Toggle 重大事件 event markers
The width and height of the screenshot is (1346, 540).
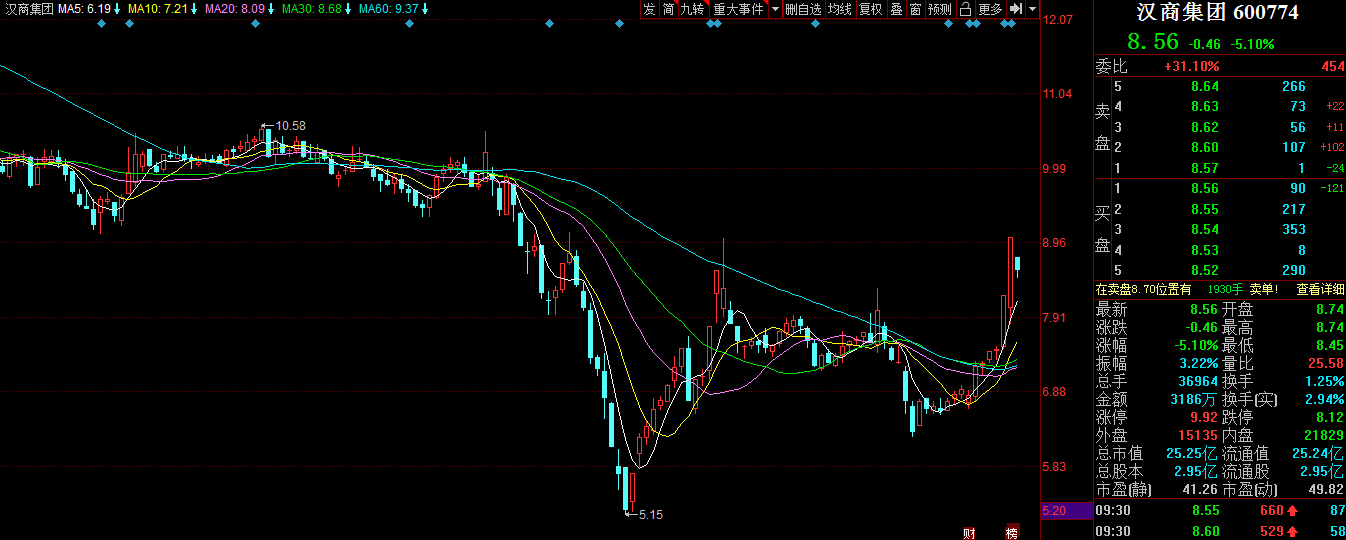[738, 9]
